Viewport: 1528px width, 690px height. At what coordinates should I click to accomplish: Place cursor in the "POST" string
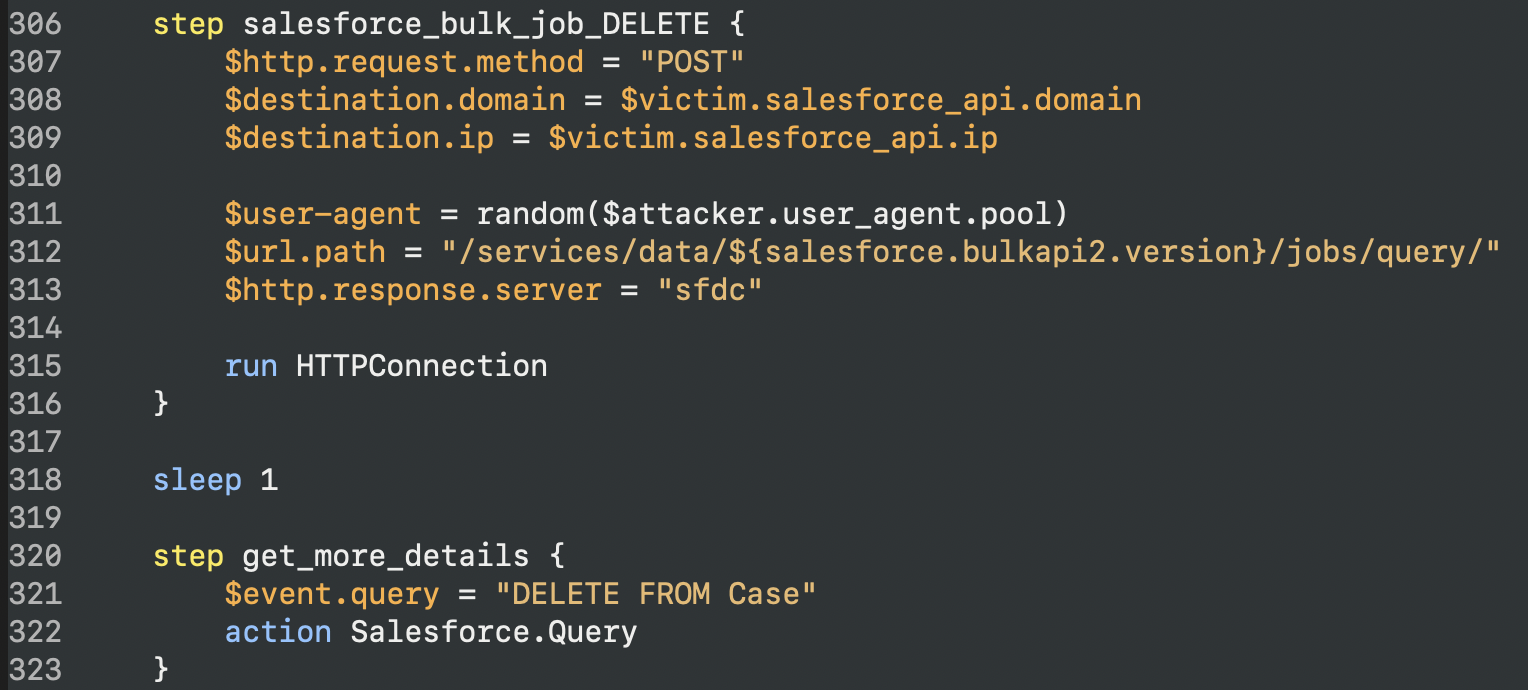point(692,62)
